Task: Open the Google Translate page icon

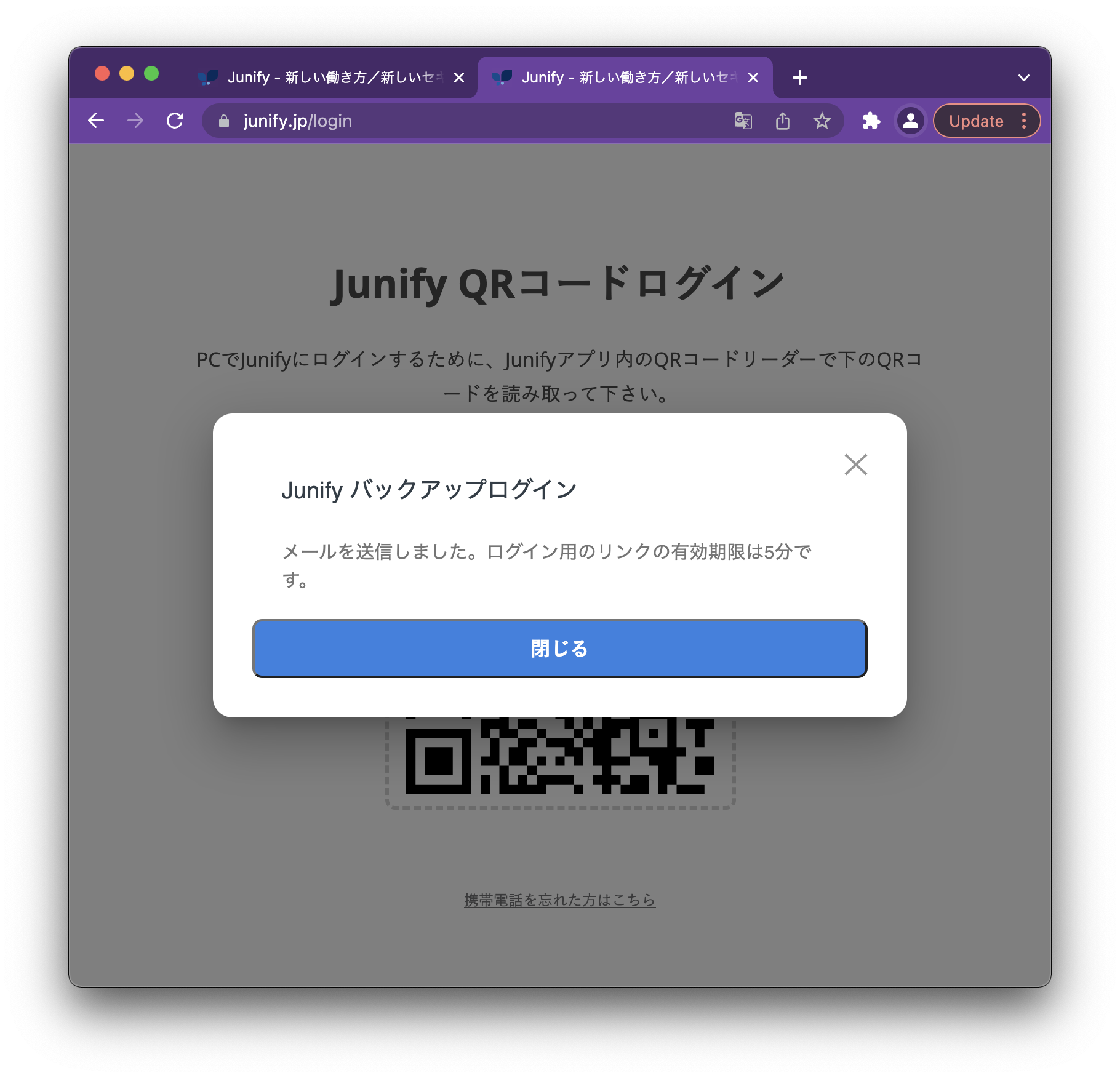Action: pyautogui.click(x=743, y=121)
